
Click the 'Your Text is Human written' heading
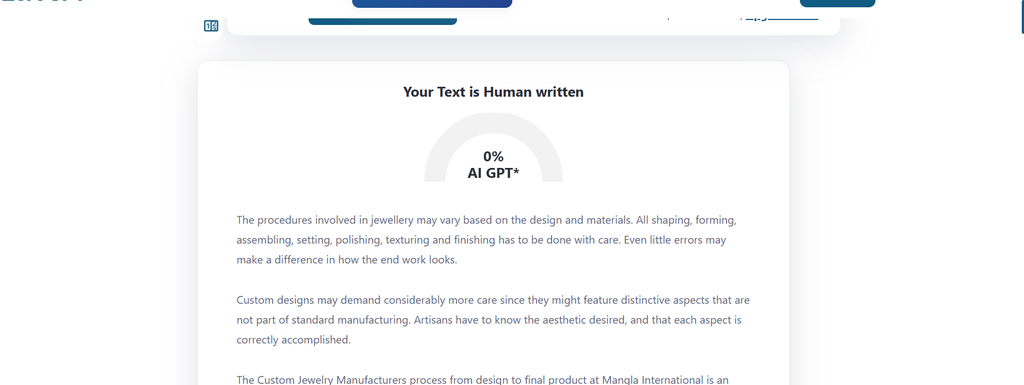493,92
